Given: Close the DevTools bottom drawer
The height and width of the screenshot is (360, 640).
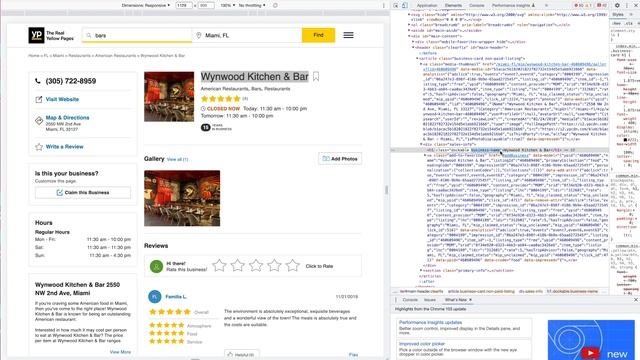Looking at the screenshot, I should (x=636, y=300).
